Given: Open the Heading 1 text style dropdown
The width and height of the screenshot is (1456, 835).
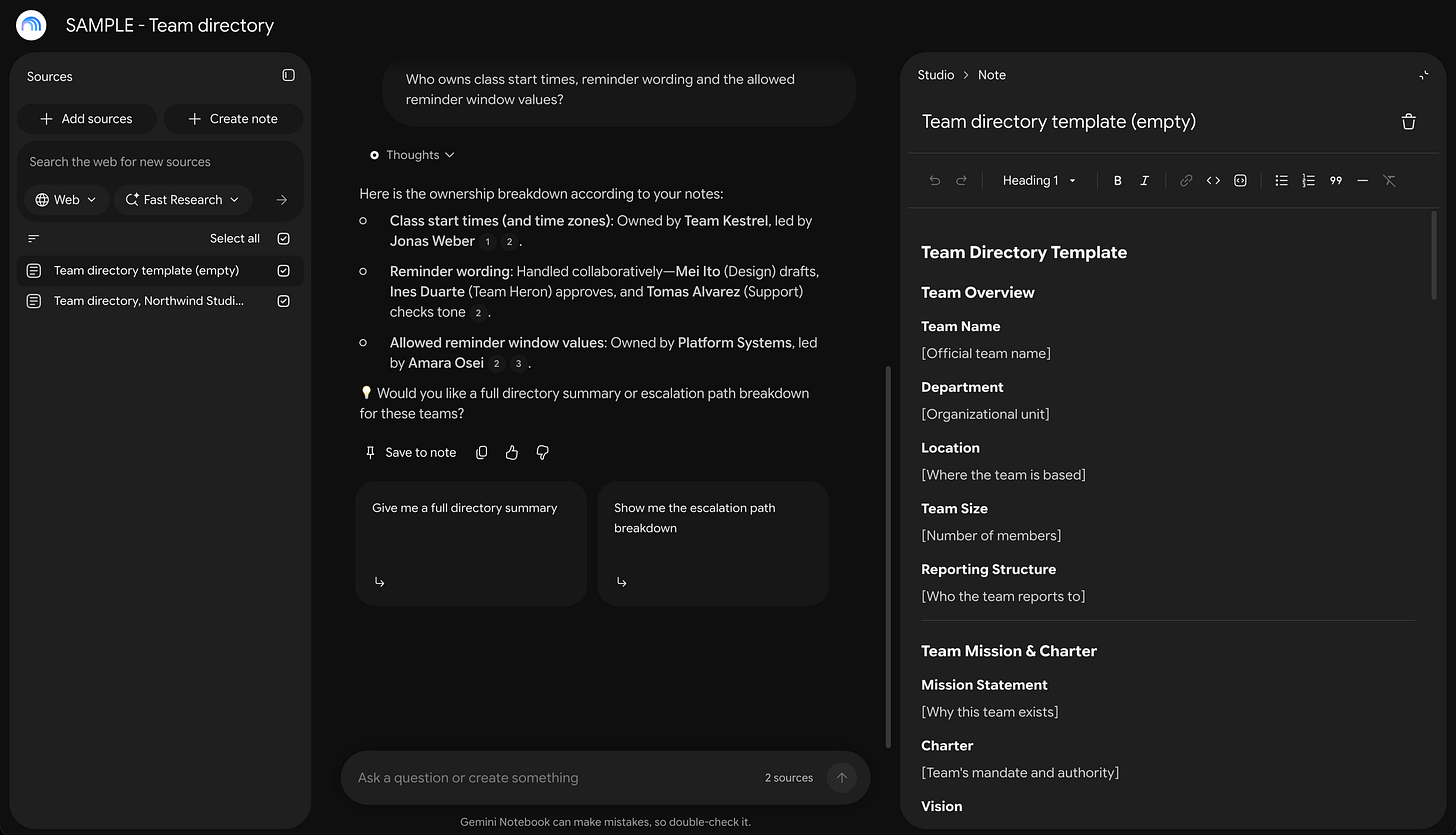Looking at the screenshot, I should [1039, 181].
